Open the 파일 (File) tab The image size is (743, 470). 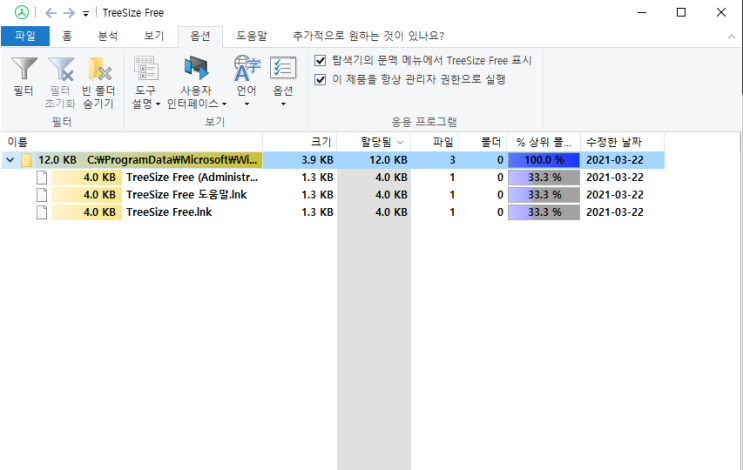pyautogui.click(x=25, y=36)
